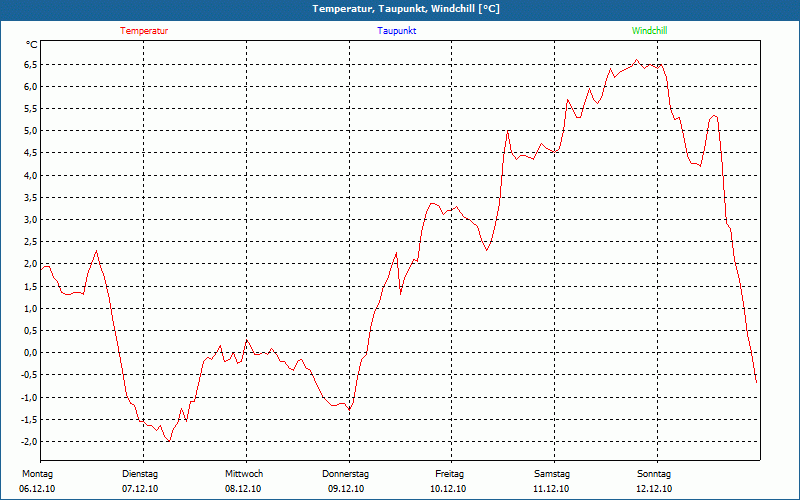Screen dimensions: 800x500
Task: Click the 0,0 y-axis value
Action: click(30, 353)
